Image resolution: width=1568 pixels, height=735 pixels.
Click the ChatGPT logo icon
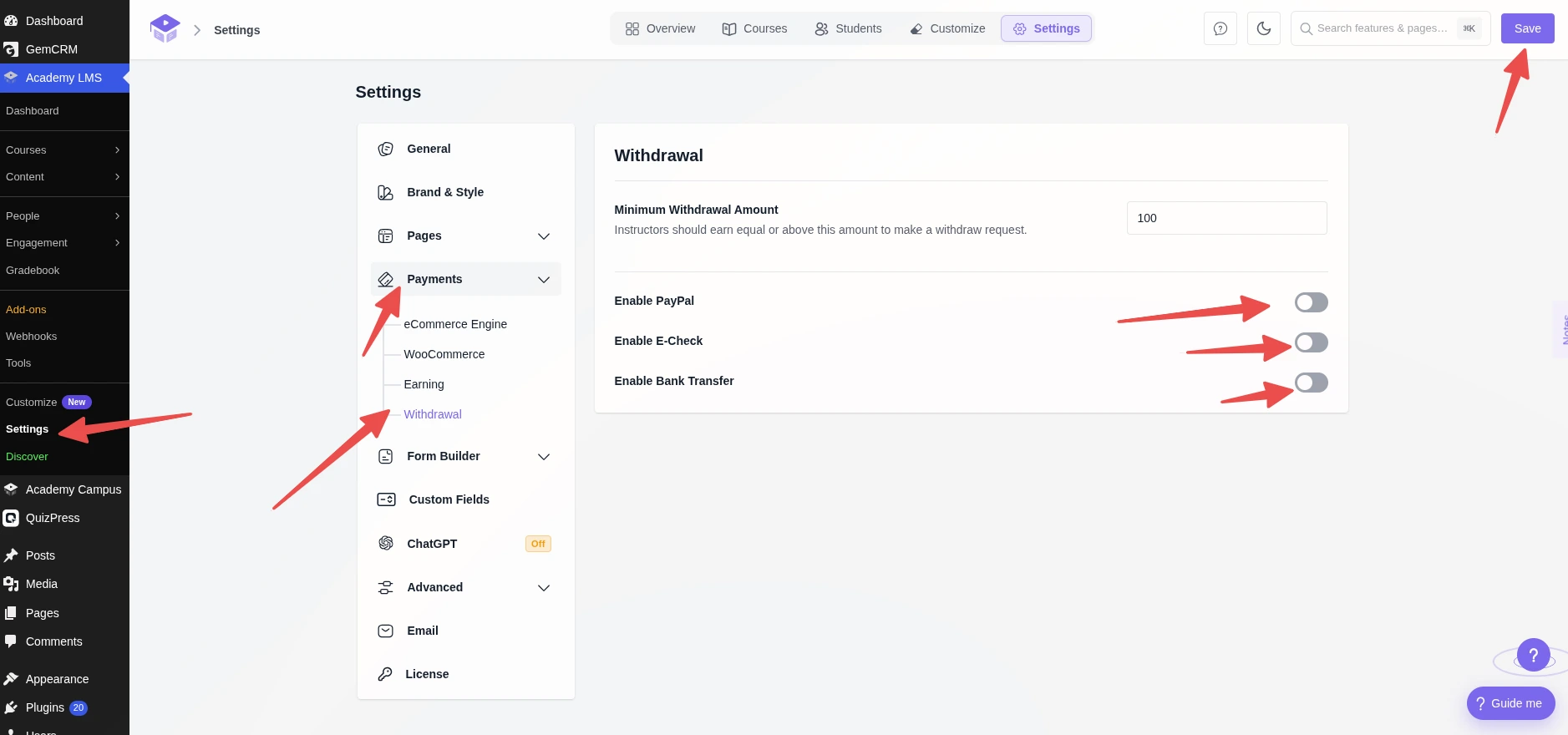pyautogui.click(x=386, y=544)
